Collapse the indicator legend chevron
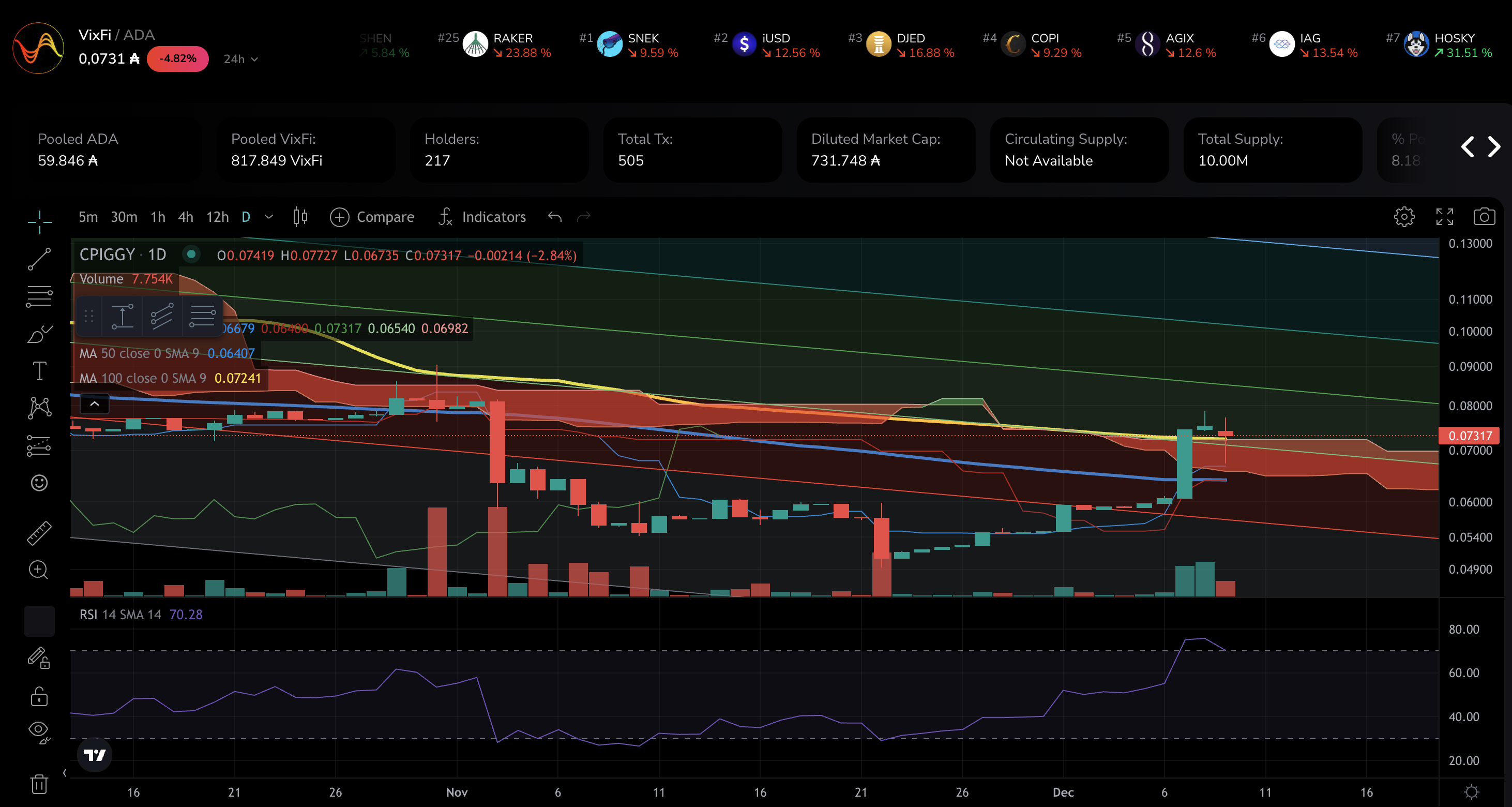This screenshot has width=1512, height=807. [95, 404]
